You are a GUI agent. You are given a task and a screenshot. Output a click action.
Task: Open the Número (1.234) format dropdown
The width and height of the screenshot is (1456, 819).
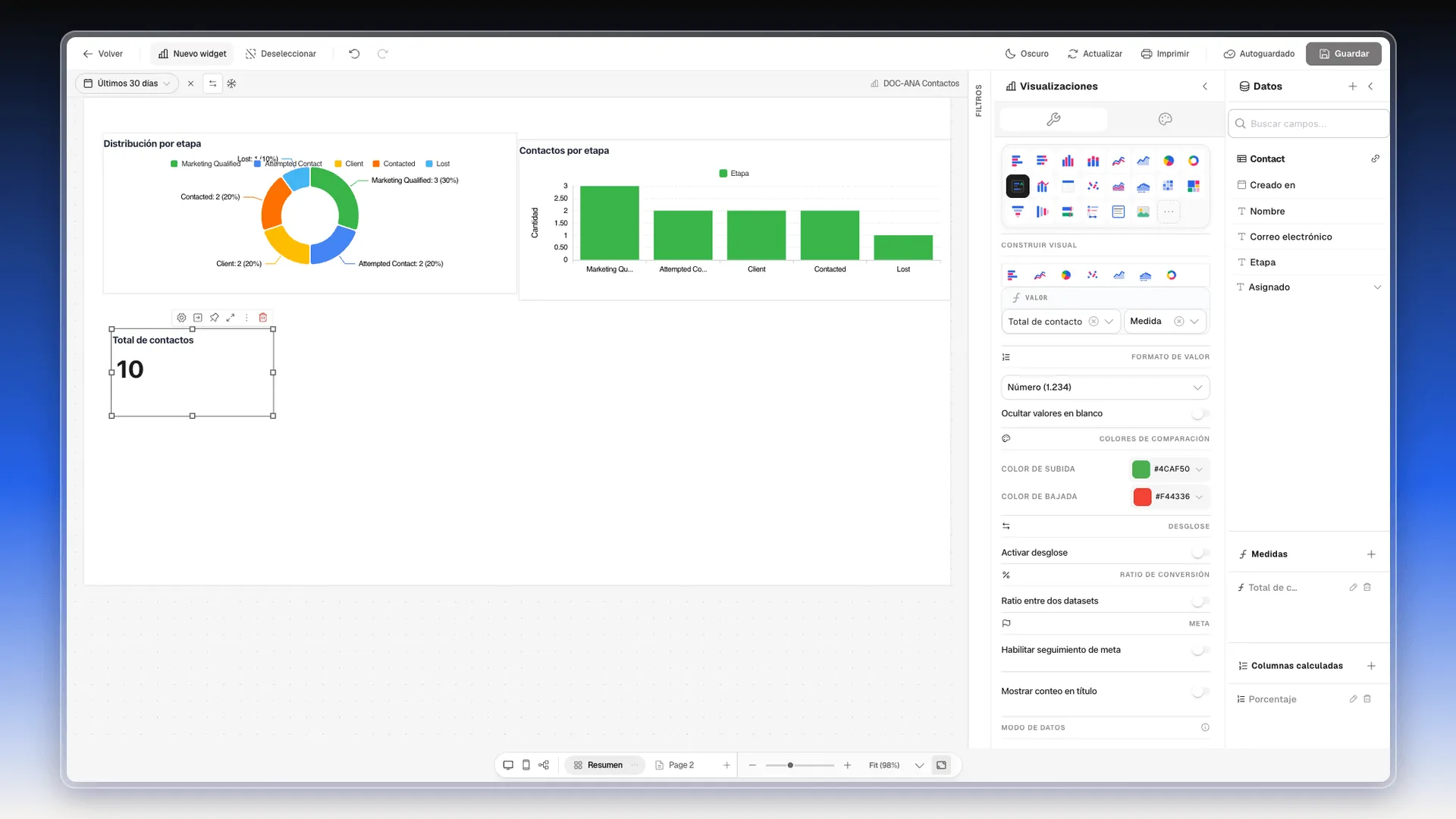(1105, 388)
